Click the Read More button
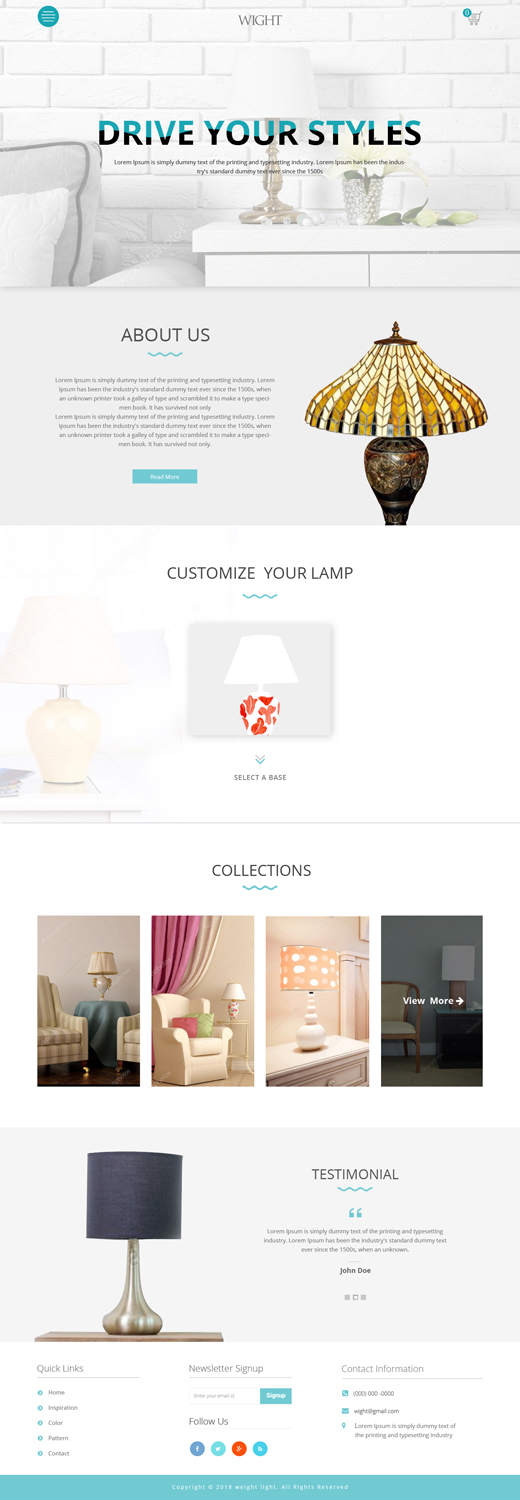Image resolution: width=520 pixels, height=1500 pixels. [165, 476]
